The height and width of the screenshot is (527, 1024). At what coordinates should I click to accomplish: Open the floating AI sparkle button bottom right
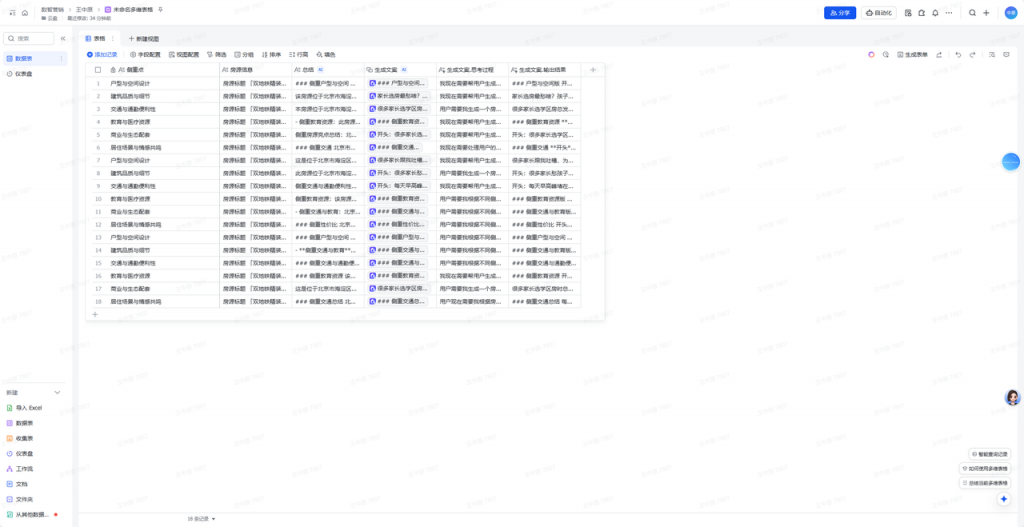[x=1004, y=499]
